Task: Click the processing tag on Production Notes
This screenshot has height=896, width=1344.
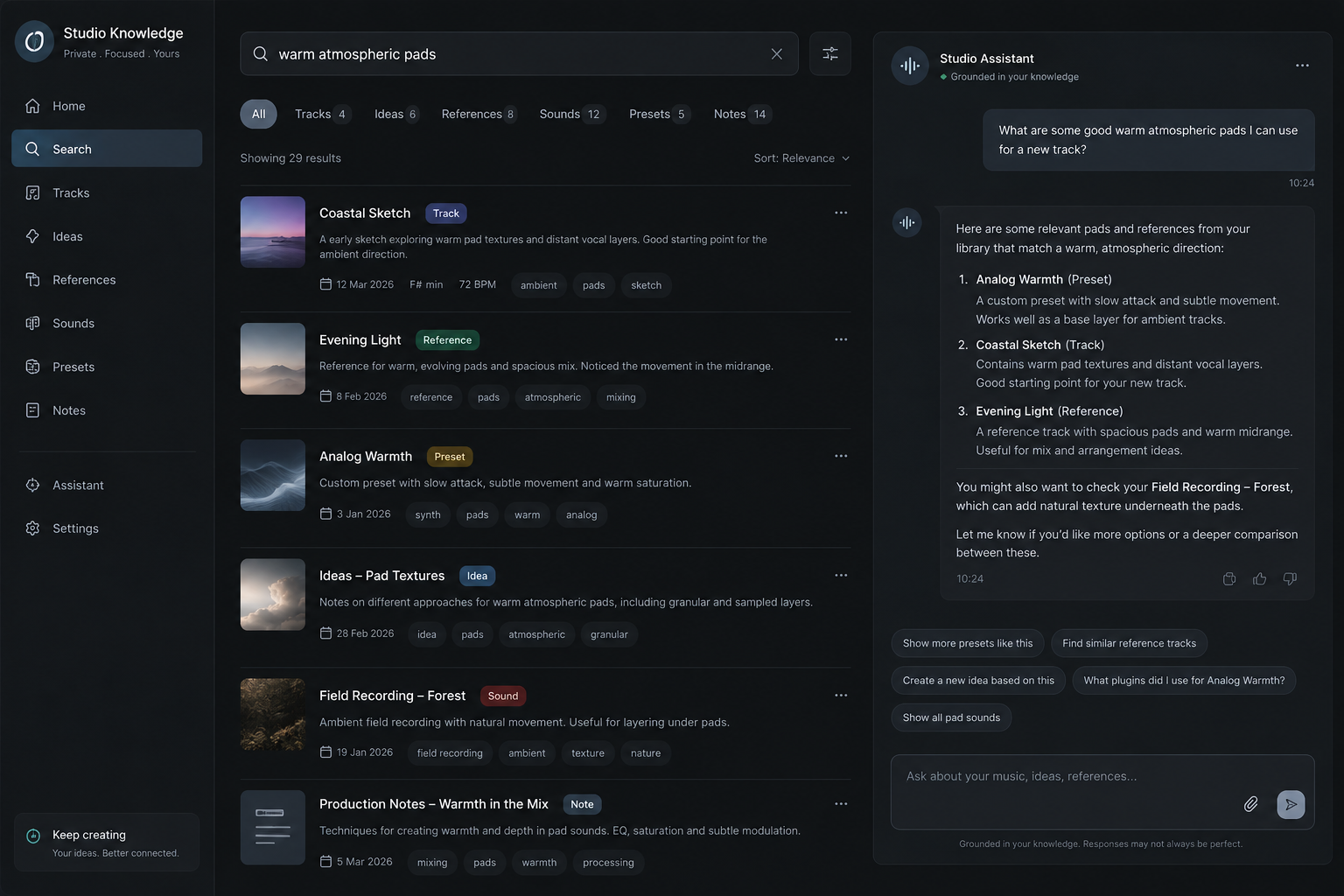Action: pyautogui.click(x=608, y=863)
